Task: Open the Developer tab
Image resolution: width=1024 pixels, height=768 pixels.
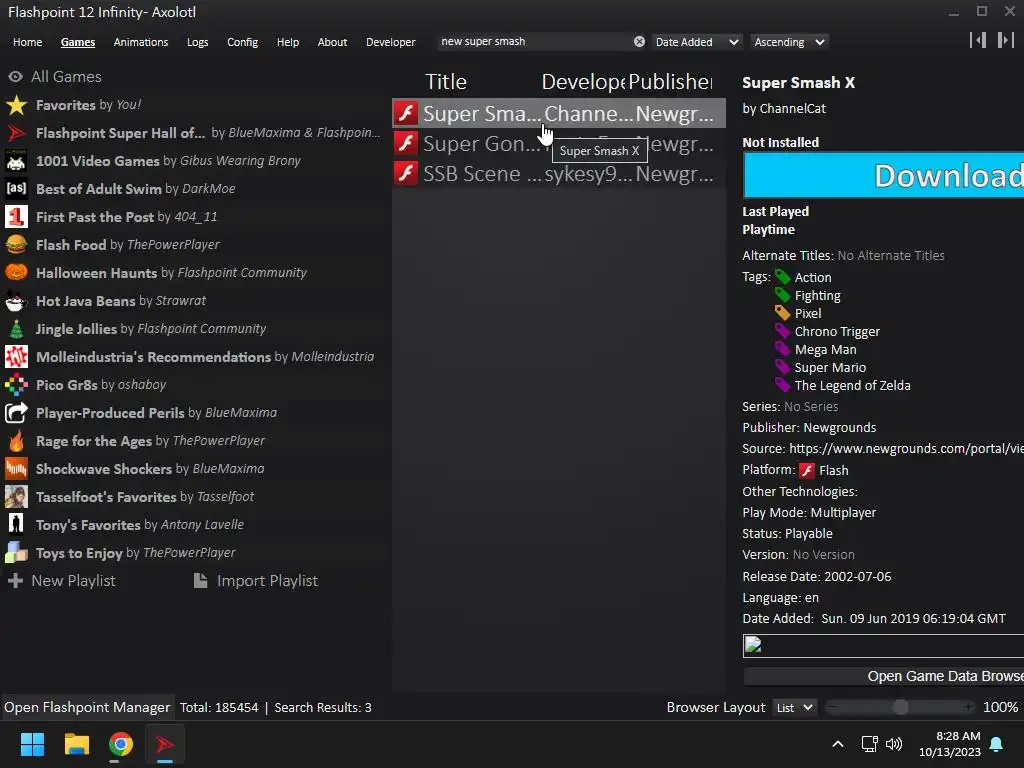Action: point(391,42)
